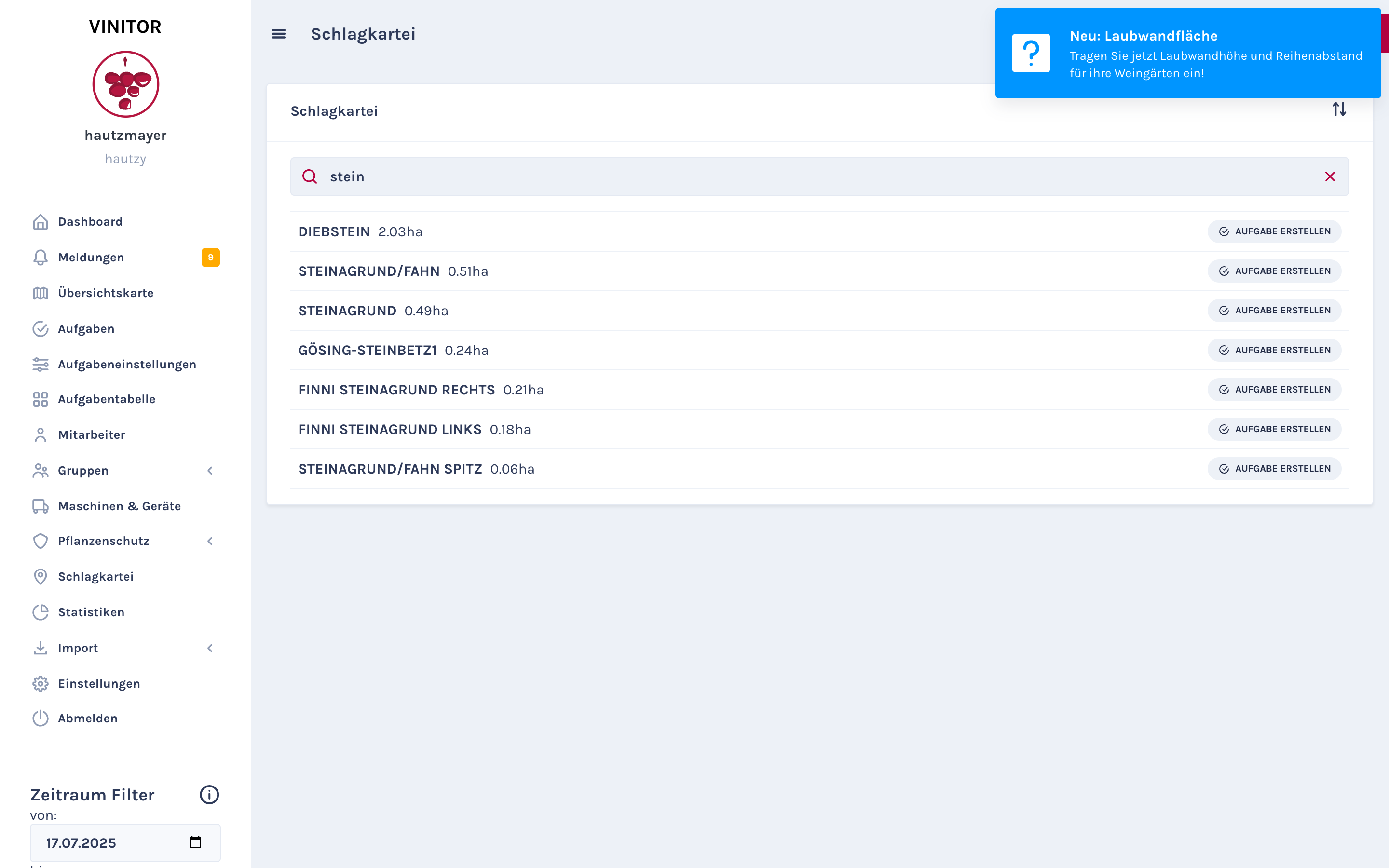Viewport: 1389px width, 868px height.
Task: Click the Gruppen people icon
Action: coord(40,471)
